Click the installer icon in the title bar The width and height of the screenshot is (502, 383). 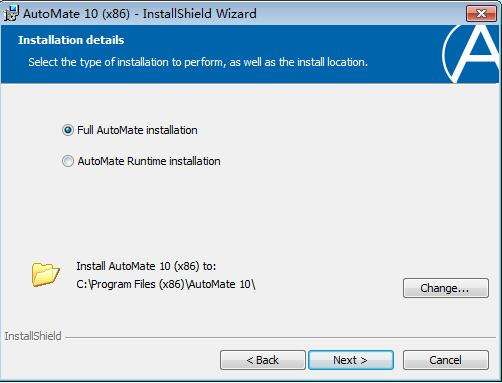point(11,14)
